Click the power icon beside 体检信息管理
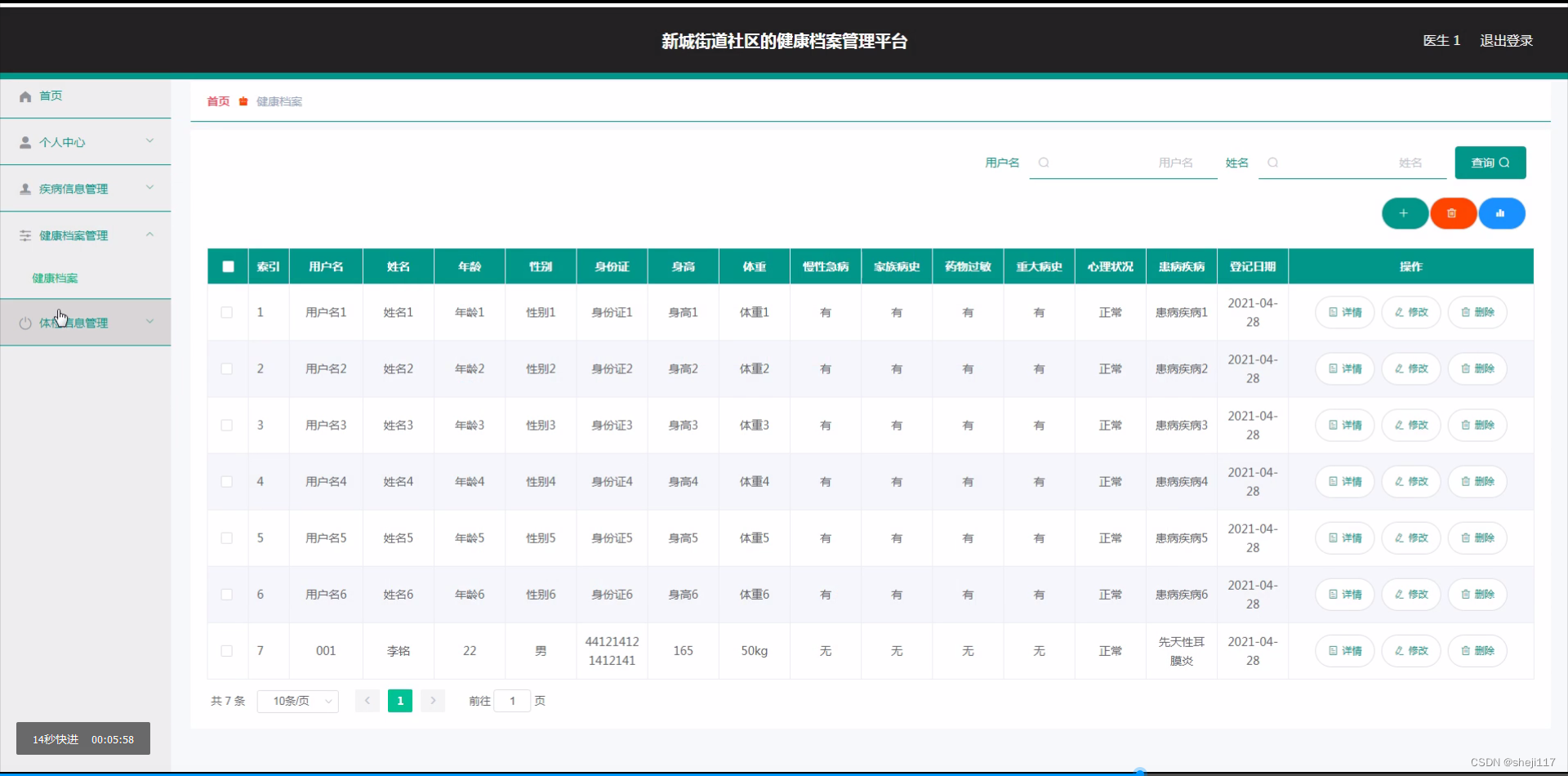This screenshot has height=776, width=1568. point(24,322)
